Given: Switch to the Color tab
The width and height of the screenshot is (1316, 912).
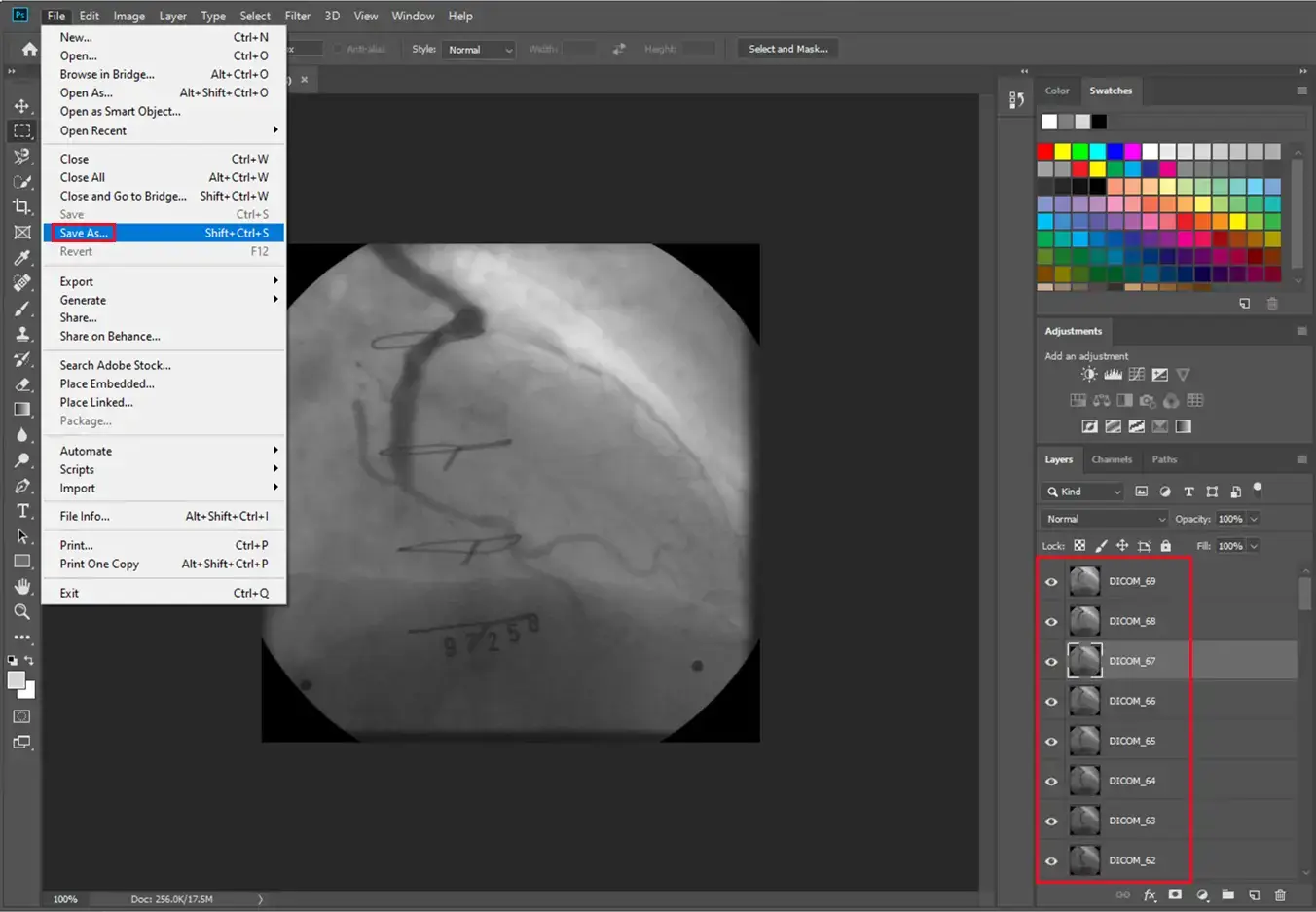Looking at the screenshot, I should [1057, 91].
